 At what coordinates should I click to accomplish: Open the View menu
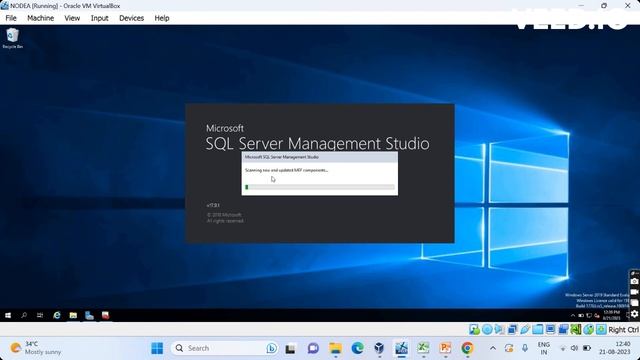(x=72, y=18)
